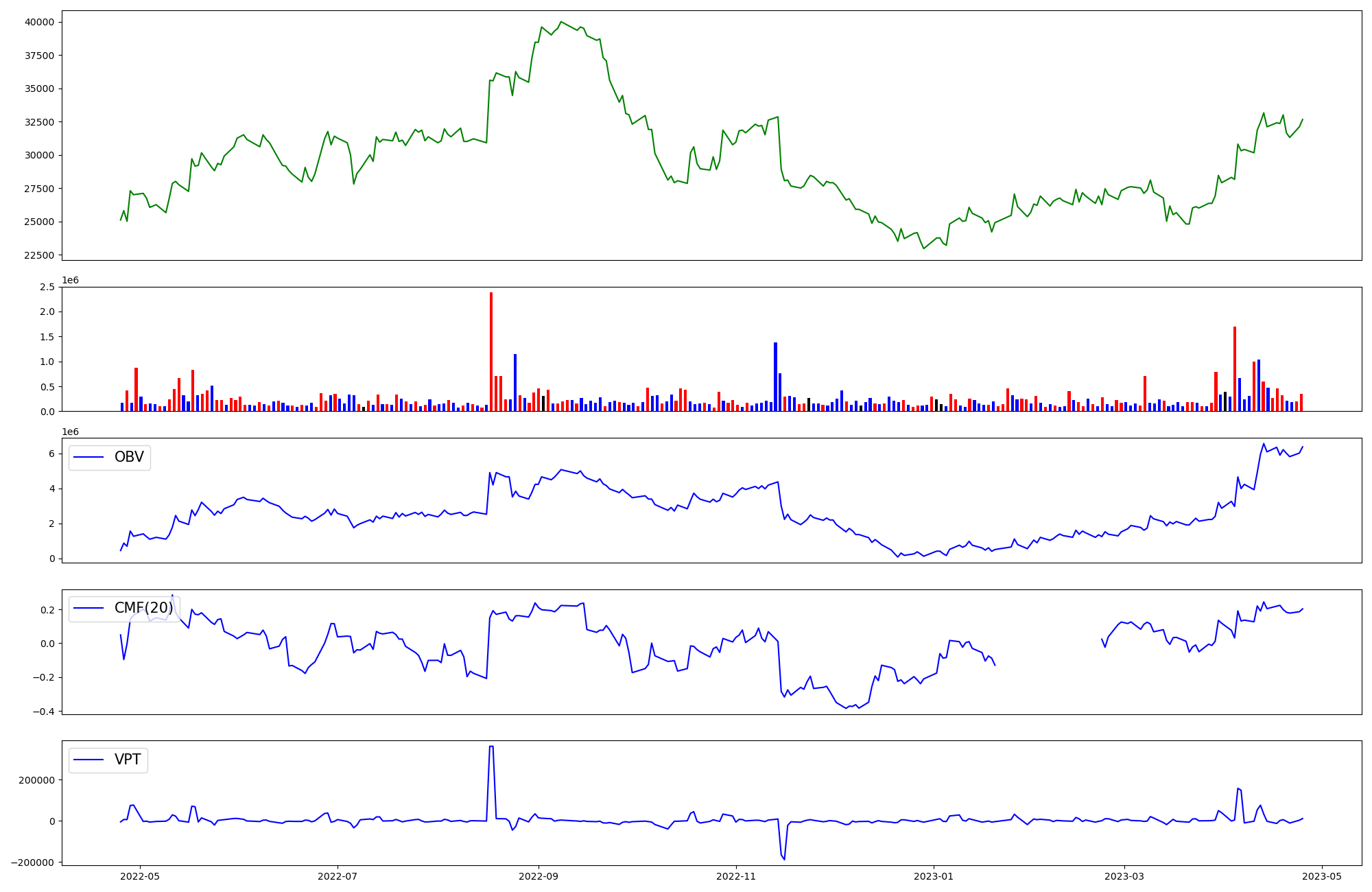Click the 40000 price axis label
The image size is (1372, 892).
(39, 22)
